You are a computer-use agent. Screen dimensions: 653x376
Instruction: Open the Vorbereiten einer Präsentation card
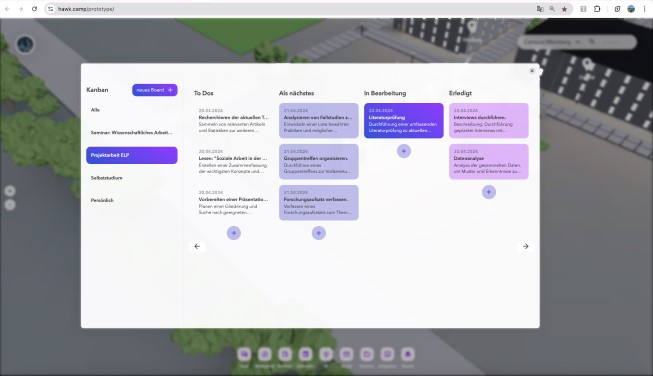(x=234, y=203)
